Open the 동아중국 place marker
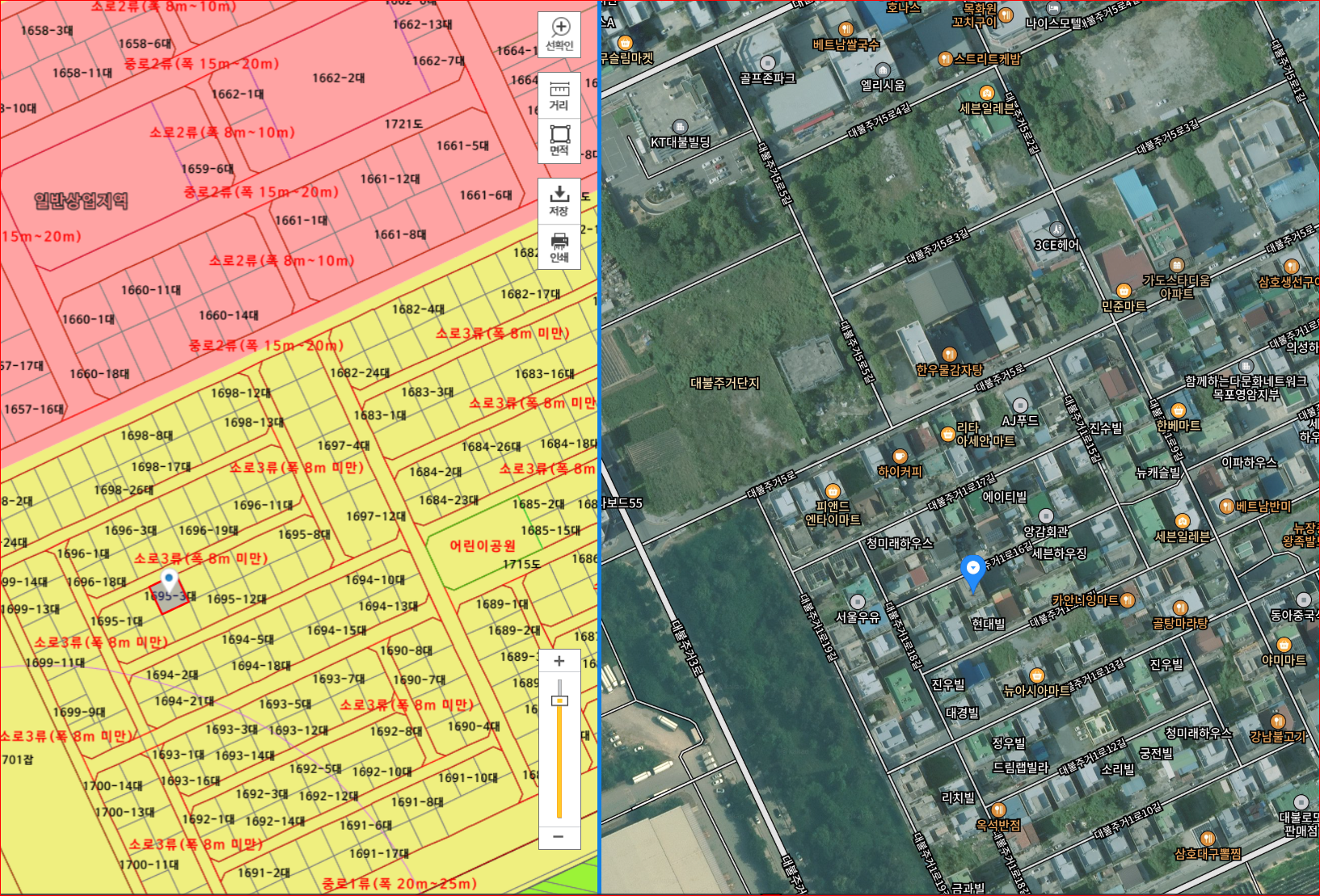 coord(1296,607)
